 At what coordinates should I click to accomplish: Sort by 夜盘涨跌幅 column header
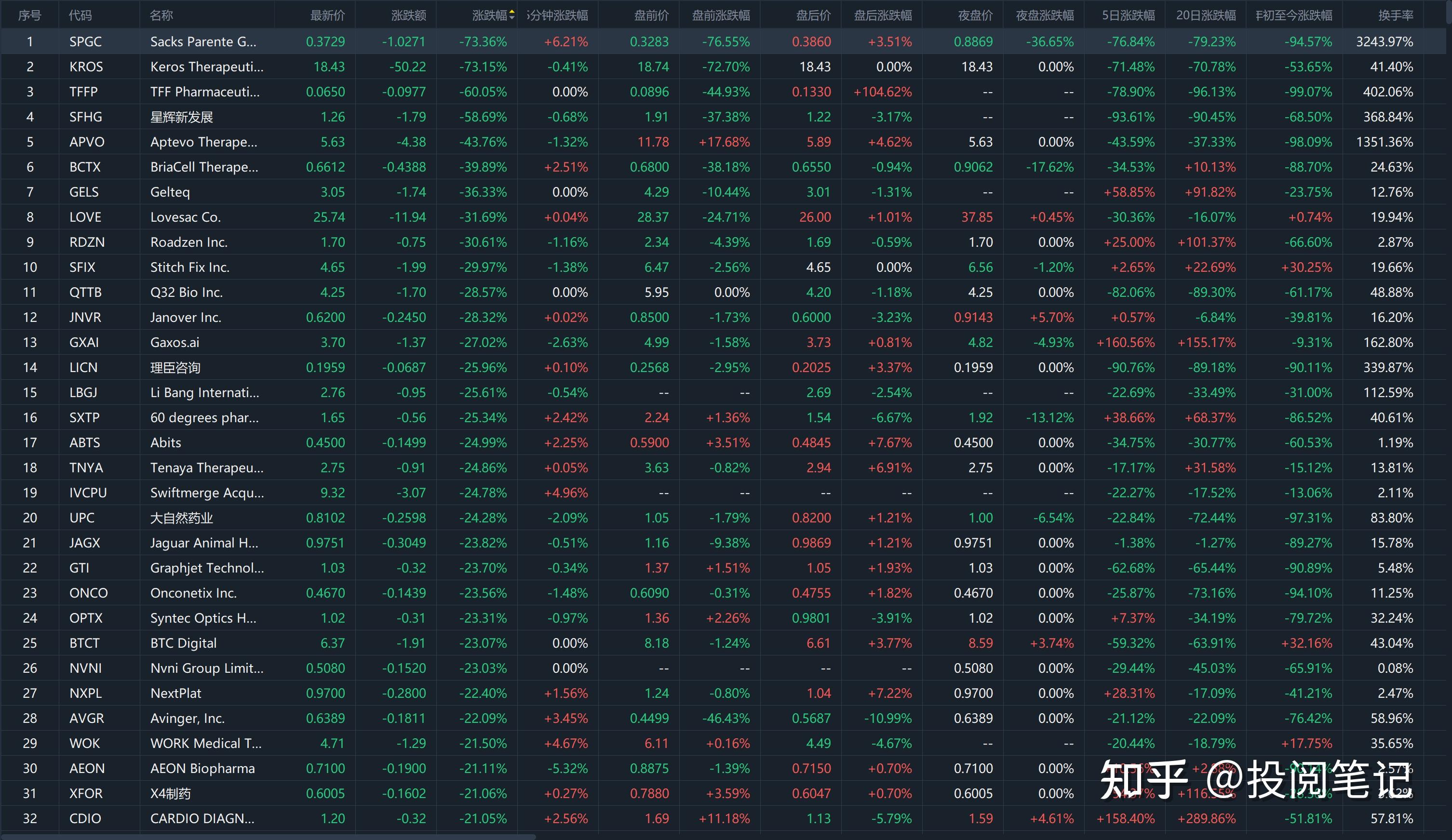1045,15
